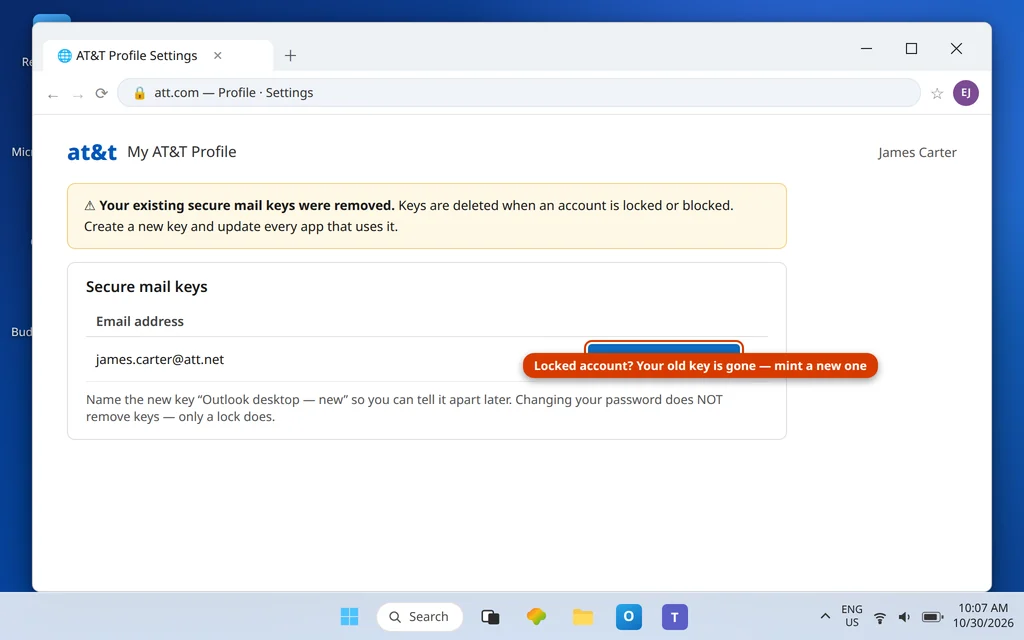This screenshot has width=1024, height=640.
Task: Click the James Carter account name
Action: pos(917,152)
